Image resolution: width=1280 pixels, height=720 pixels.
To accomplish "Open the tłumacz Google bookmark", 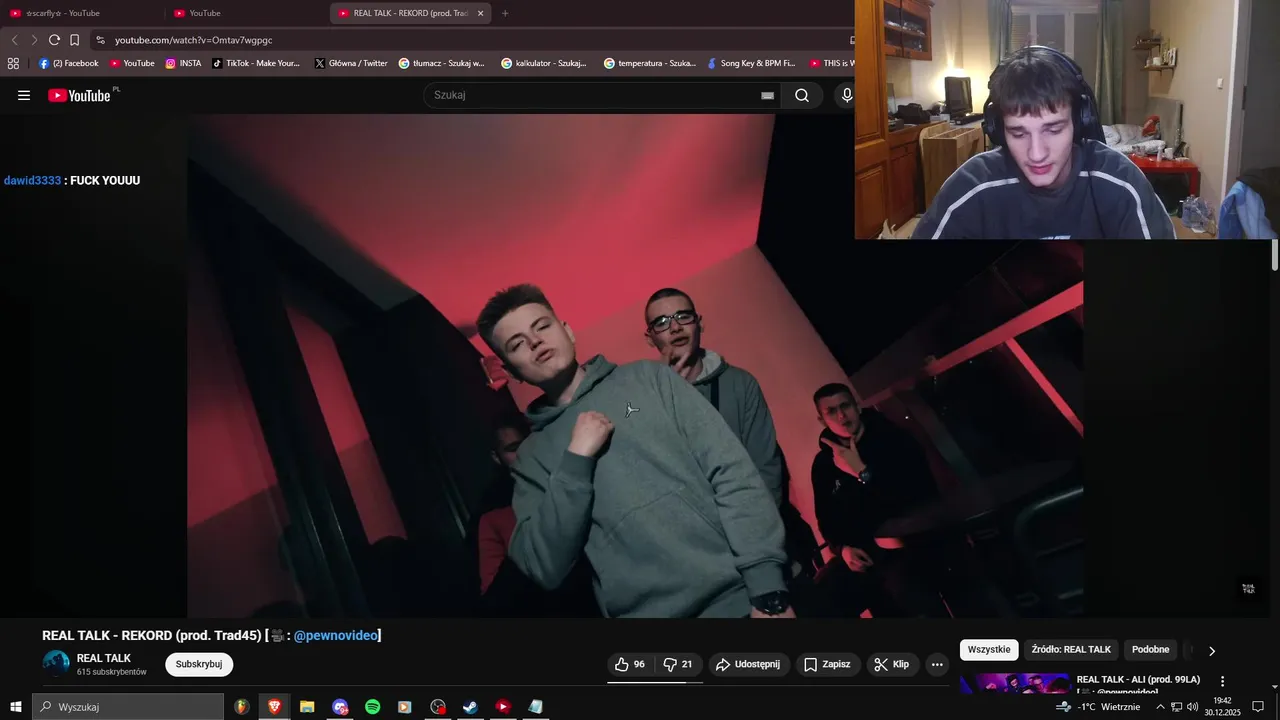I will pos(441,63).
